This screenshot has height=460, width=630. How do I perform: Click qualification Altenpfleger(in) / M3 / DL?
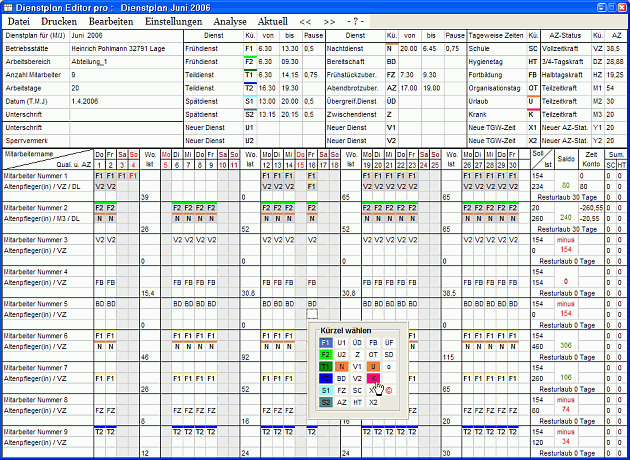(41, 219)
